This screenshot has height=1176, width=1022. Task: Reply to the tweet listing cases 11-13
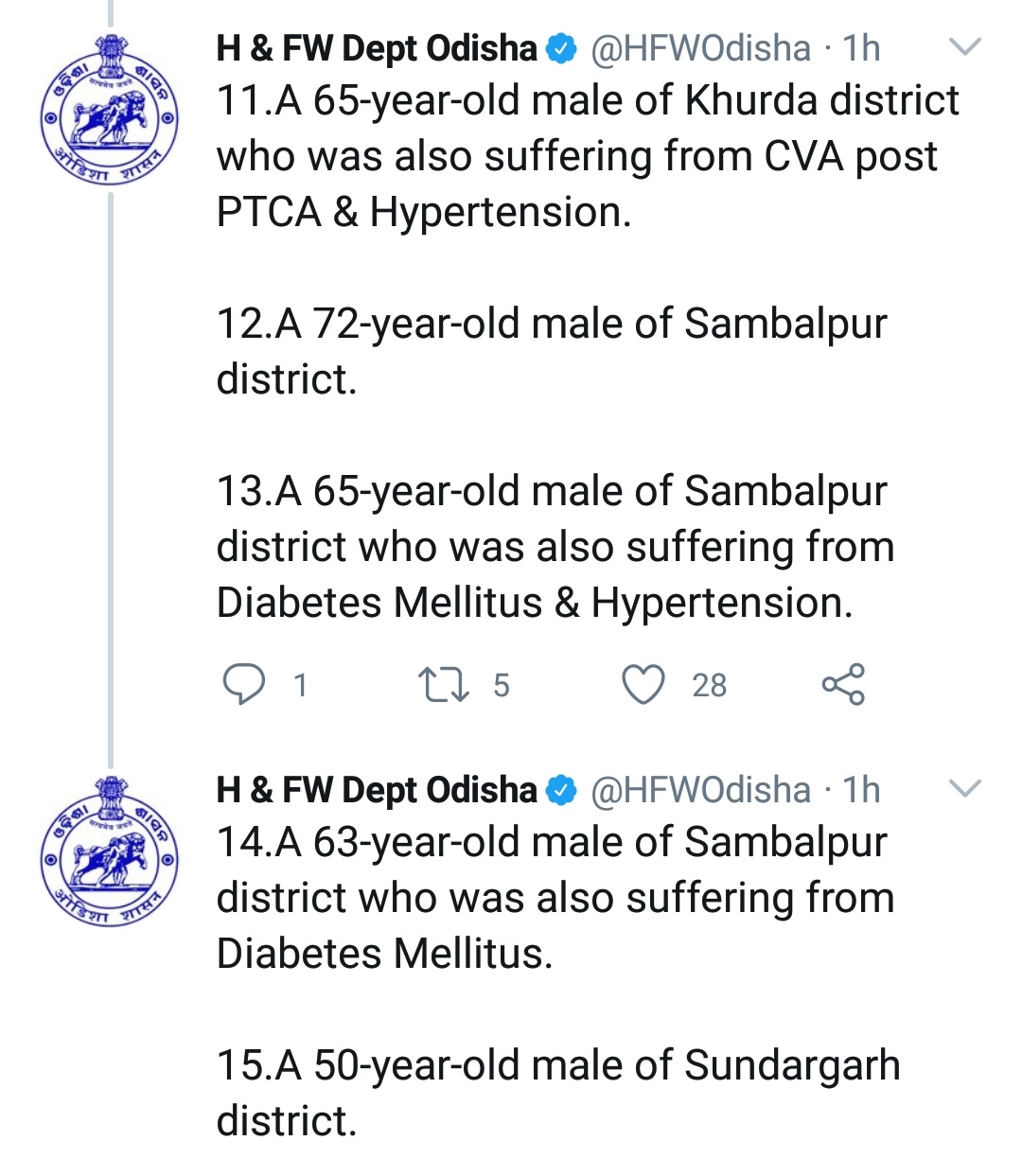coord(243,684)
